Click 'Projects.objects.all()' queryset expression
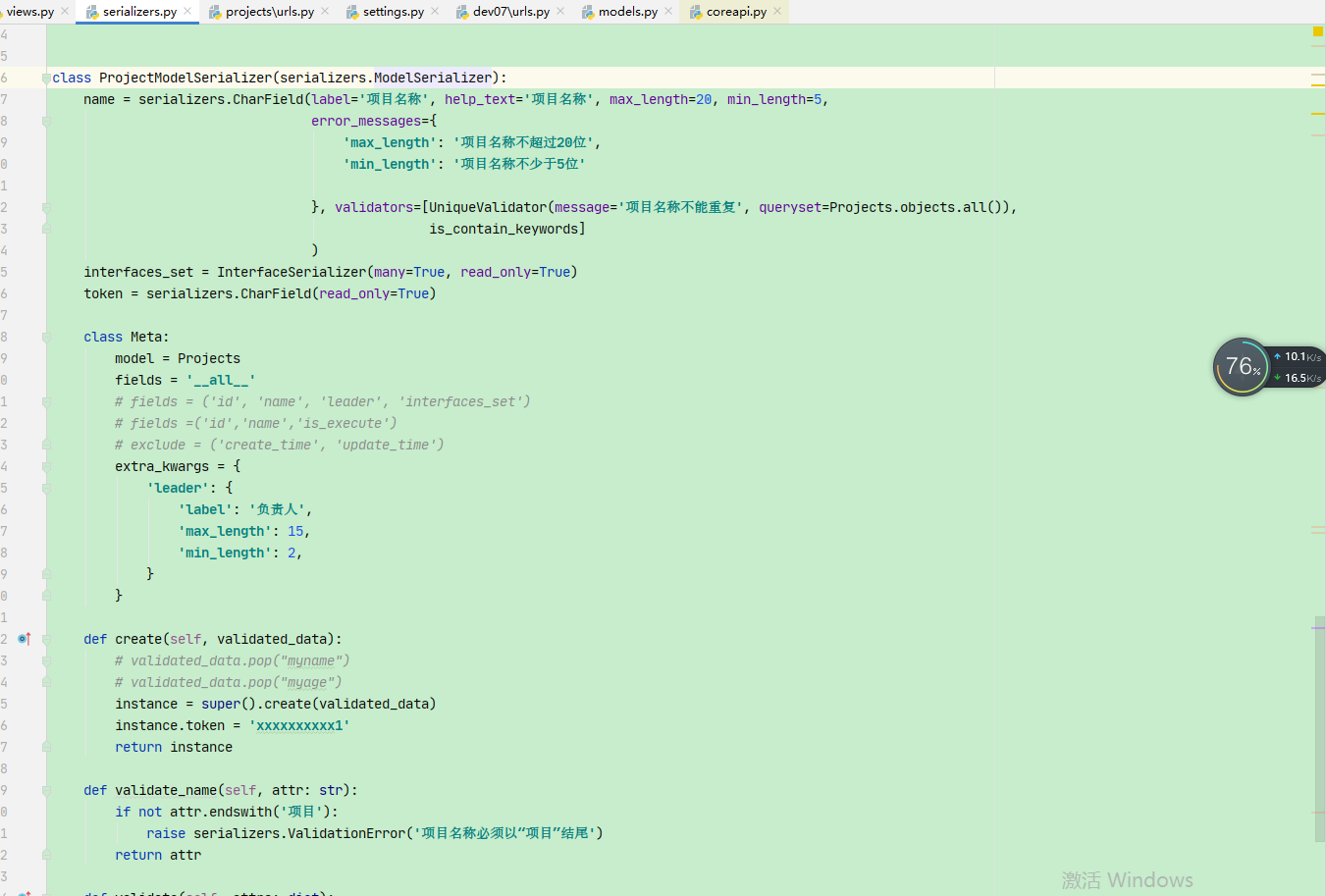The width and height of the screenshot is (1326, 896). (x=916, y=207)
